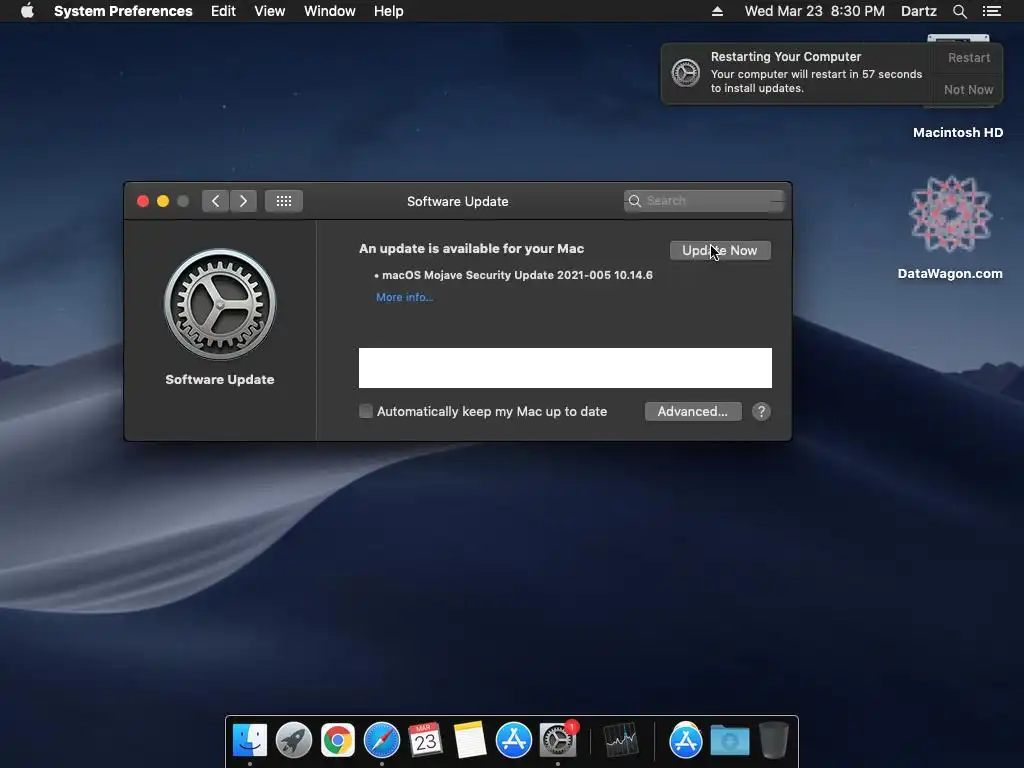Click Not Now in the notification
Viewport: 1024px width, 768px height.
[x=968, y=89]
